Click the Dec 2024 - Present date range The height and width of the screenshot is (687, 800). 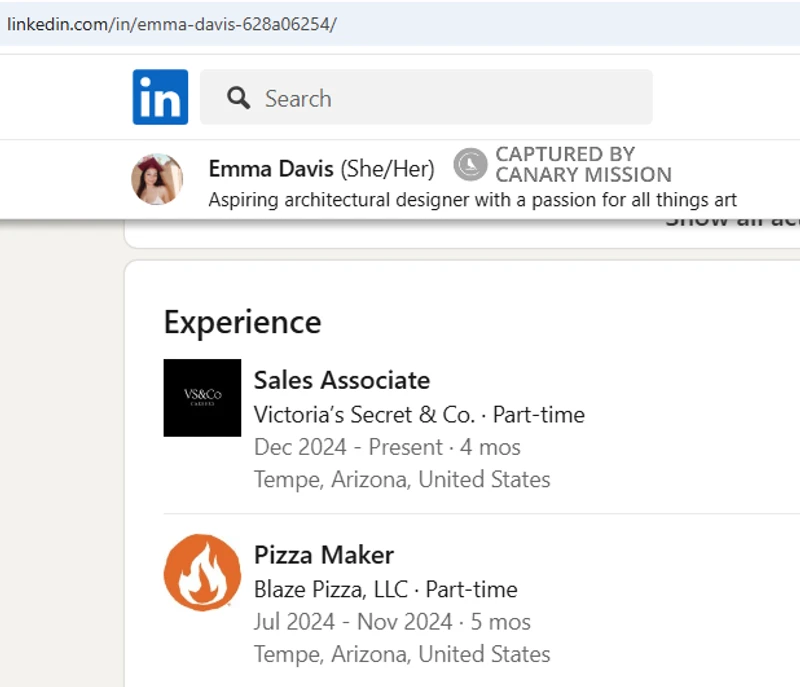pos(348,447)
